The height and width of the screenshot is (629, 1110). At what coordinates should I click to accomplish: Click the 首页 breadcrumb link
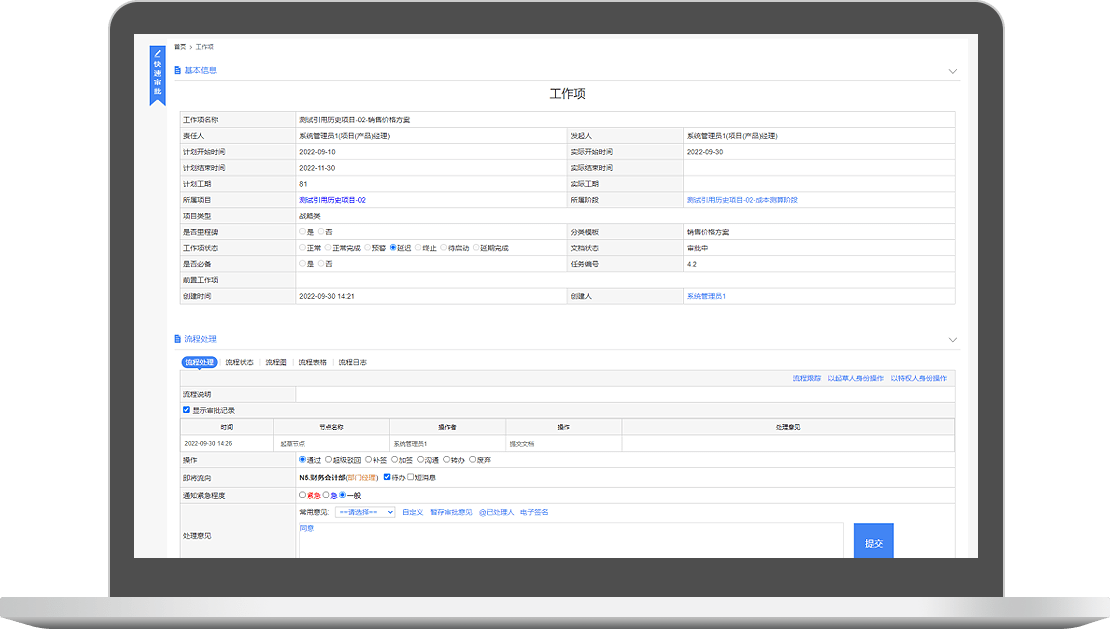coord(180,47)
